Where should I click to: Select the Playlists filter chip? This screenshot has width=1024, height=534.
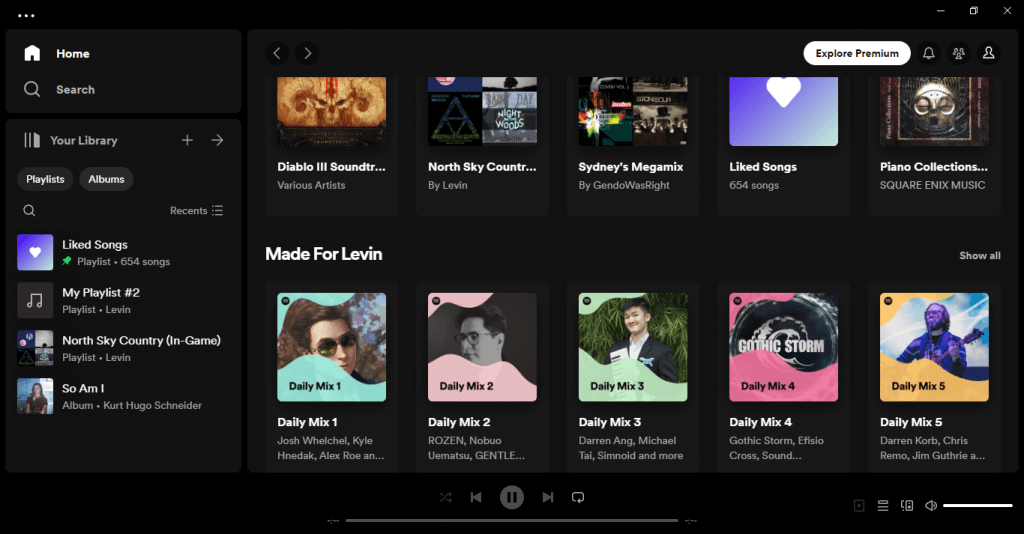click(45, 179)
